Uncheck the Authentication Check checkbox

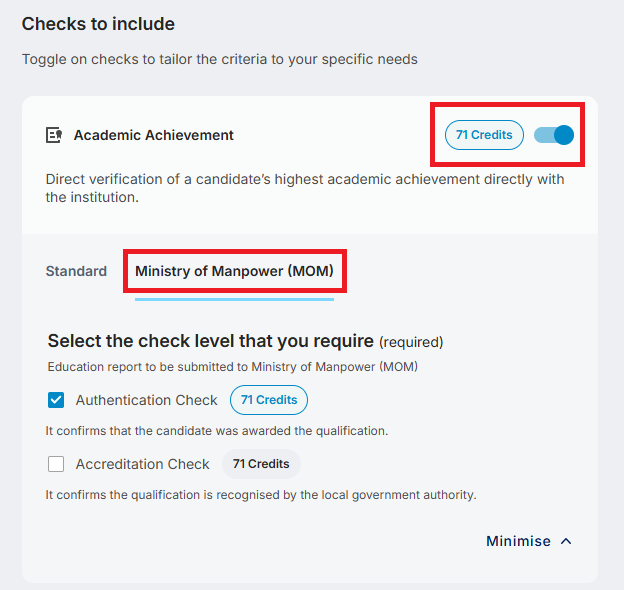pos(56,400)
